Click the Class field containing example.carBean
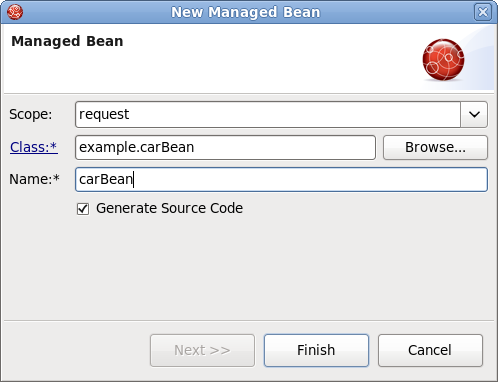The height and width of the screenshot is (382, 498). pyautogui.click(x=225, y=147)
